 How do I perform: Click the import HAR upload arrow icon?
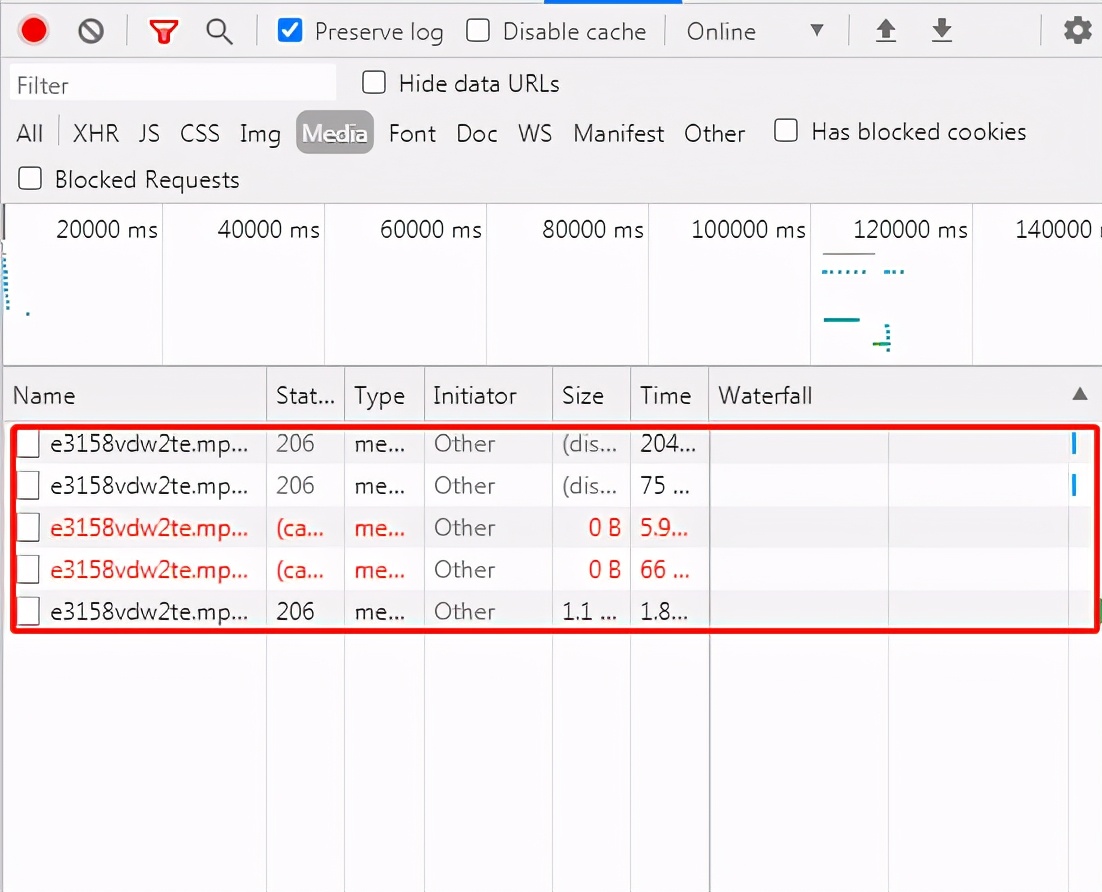885,31
